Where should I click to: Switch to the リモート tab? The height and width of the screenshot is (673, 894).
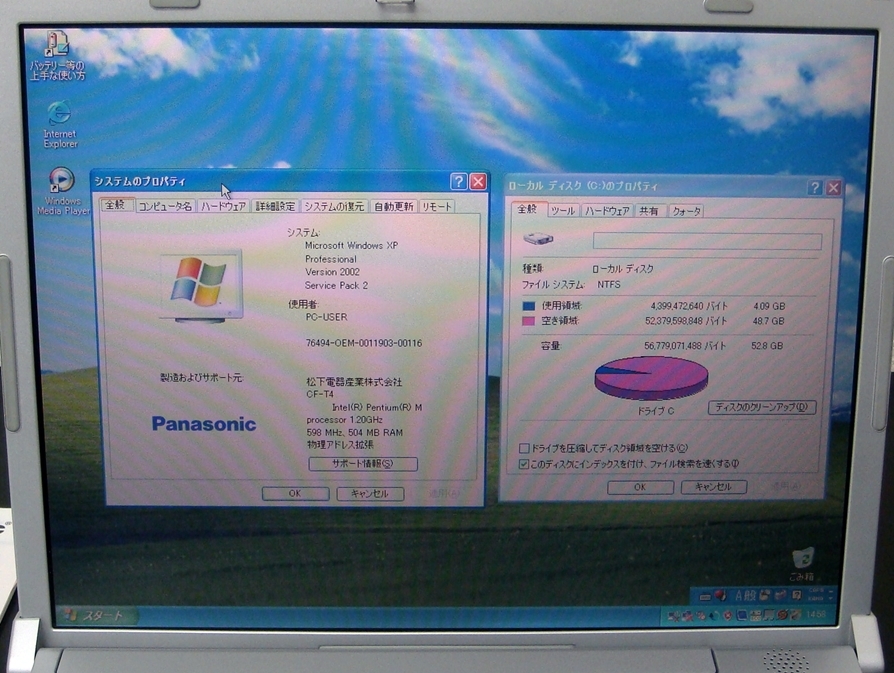tap(437, 206)
